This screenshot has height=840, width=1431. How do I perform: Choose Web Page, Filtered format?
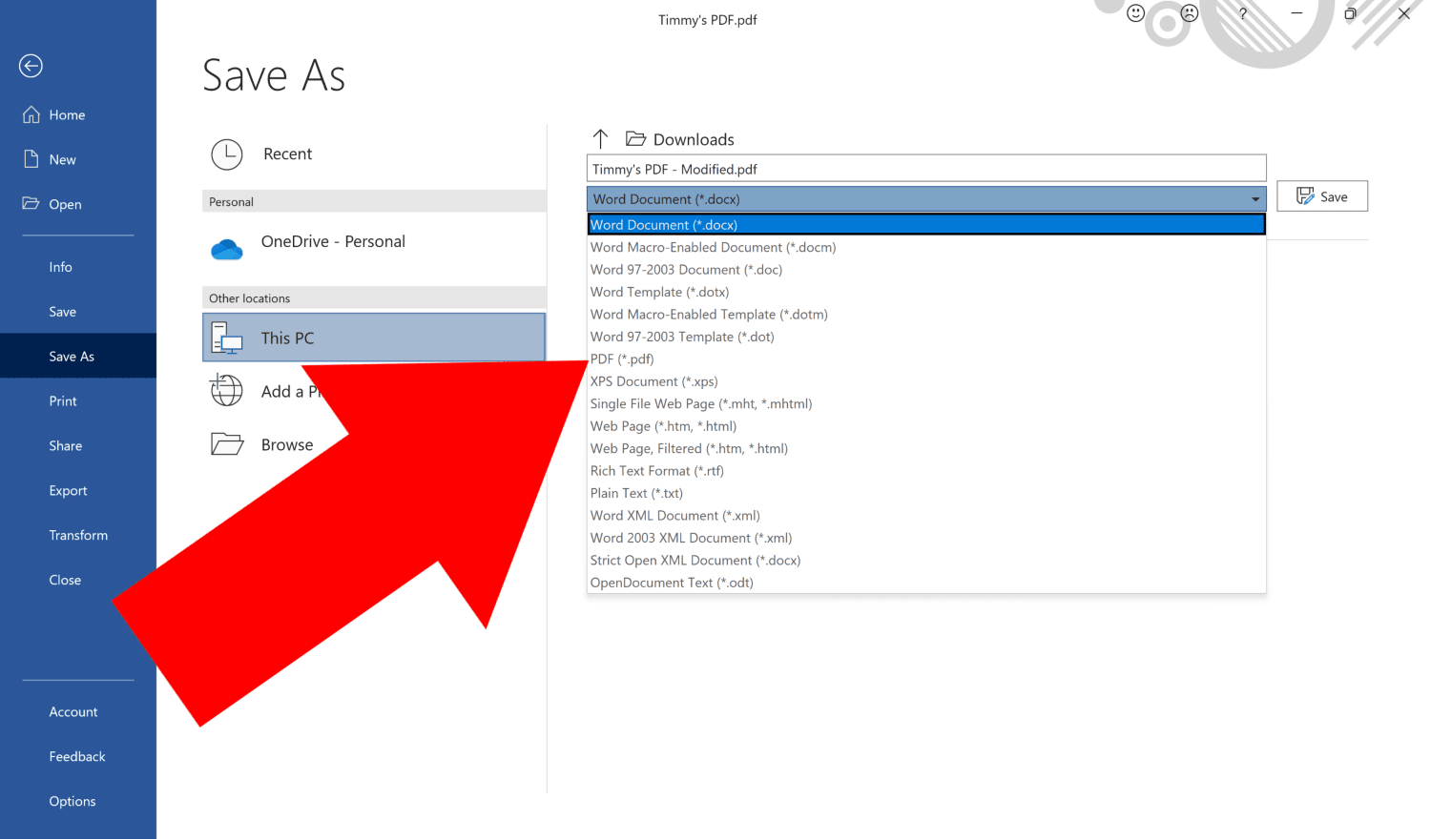(x=689, y=448)
